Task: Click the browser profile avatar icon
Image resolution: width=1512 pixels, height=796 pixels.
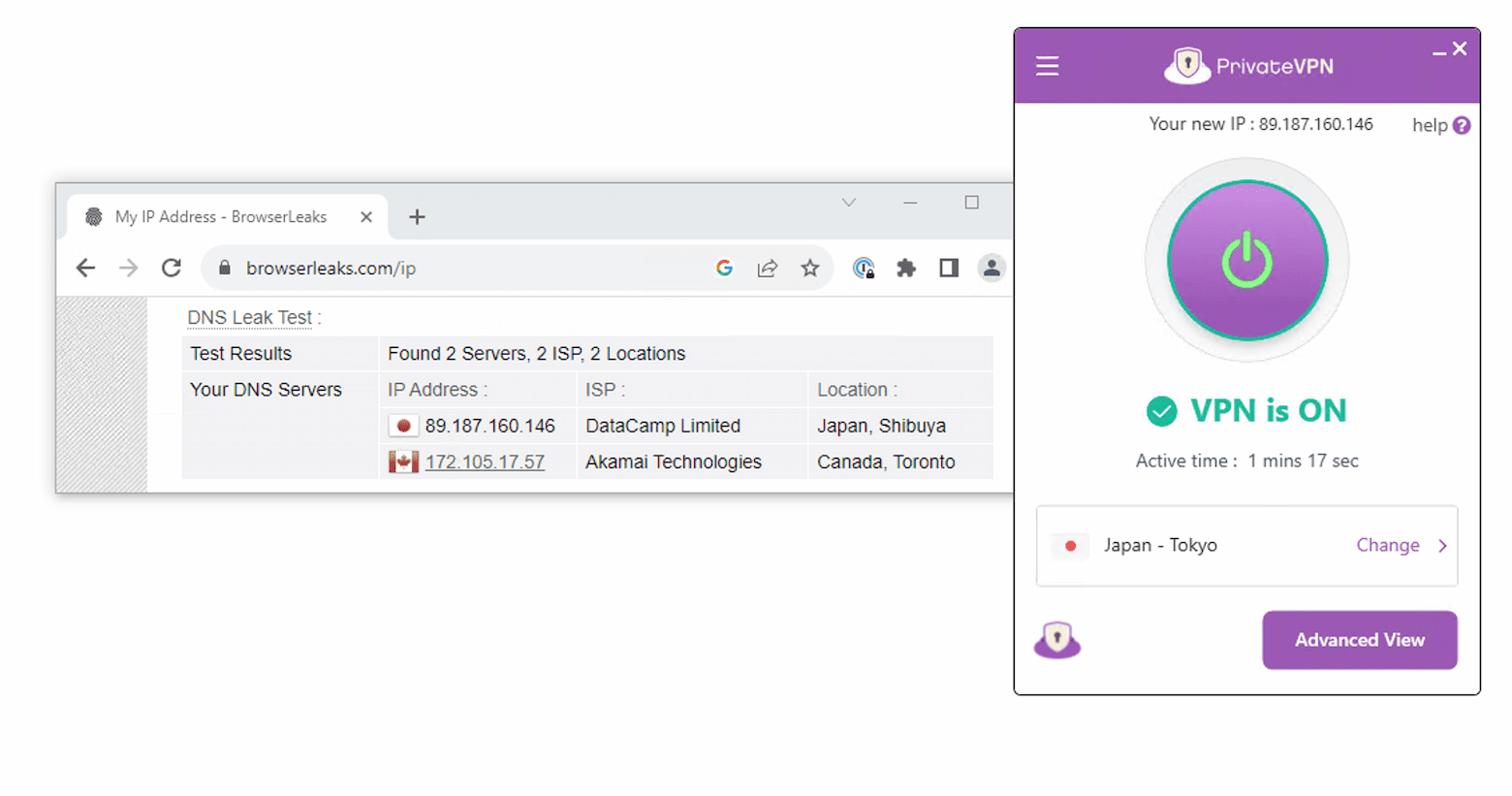Action: (x=991, y=268)
